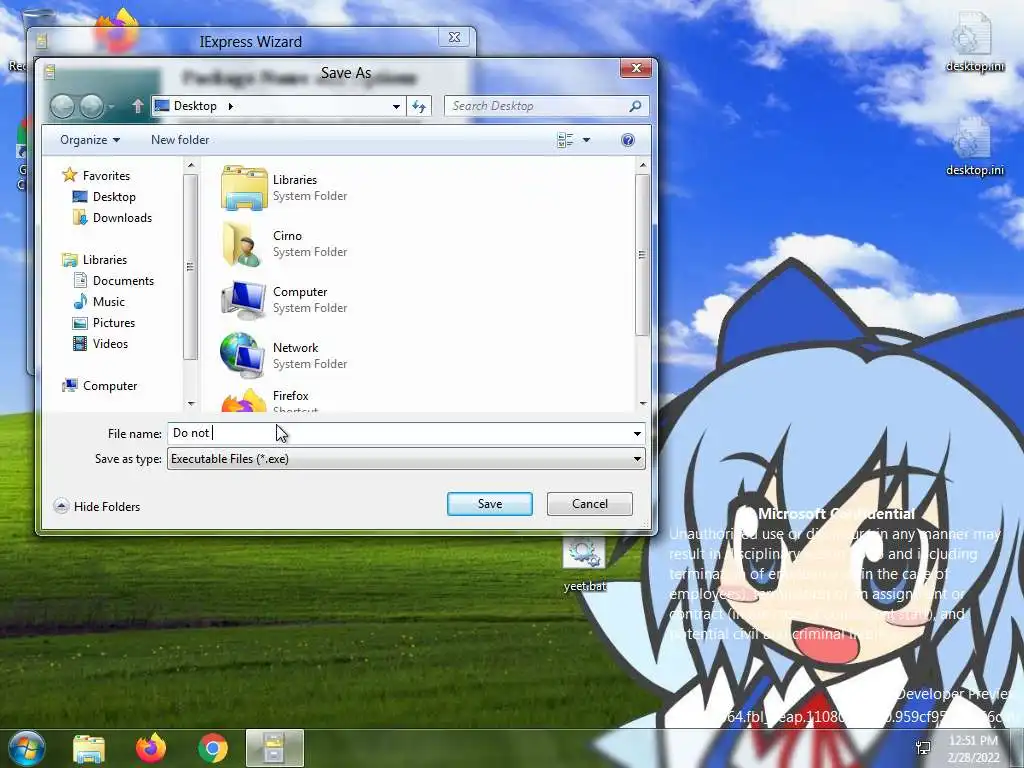Image resolution: width=1024 pixels, height=768 pixels.
Task: Click the Libraries folder icon in file list
Action: pyautogui.click(x=244, y=188)
